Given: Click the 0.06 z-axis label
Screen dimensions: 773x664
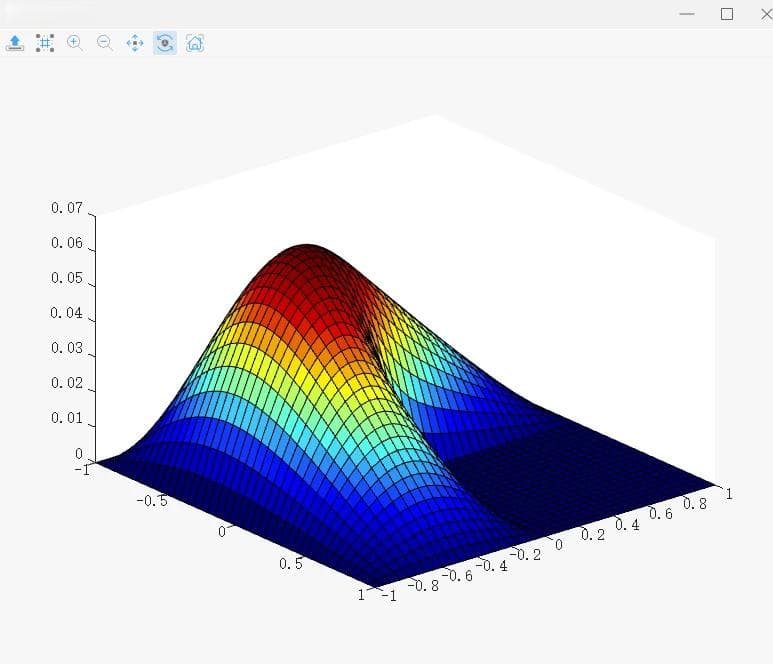Looking at the screenshot, I should 67,243.
